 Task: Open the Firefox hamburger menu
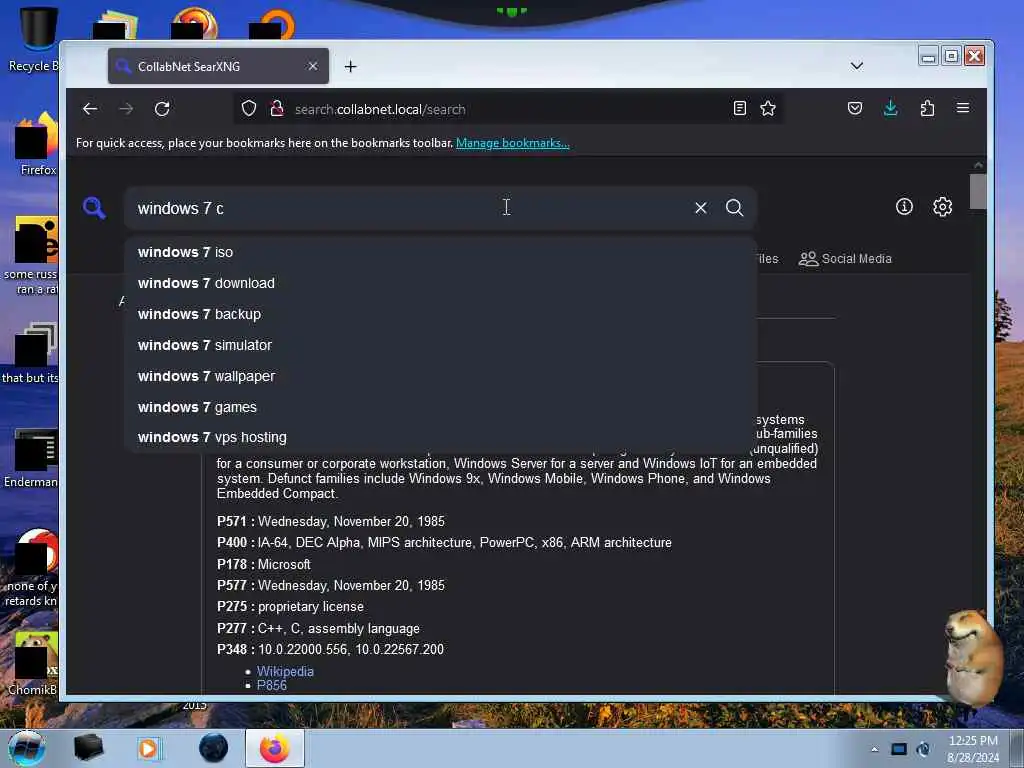pyautogui.click(x=963, y=108)
